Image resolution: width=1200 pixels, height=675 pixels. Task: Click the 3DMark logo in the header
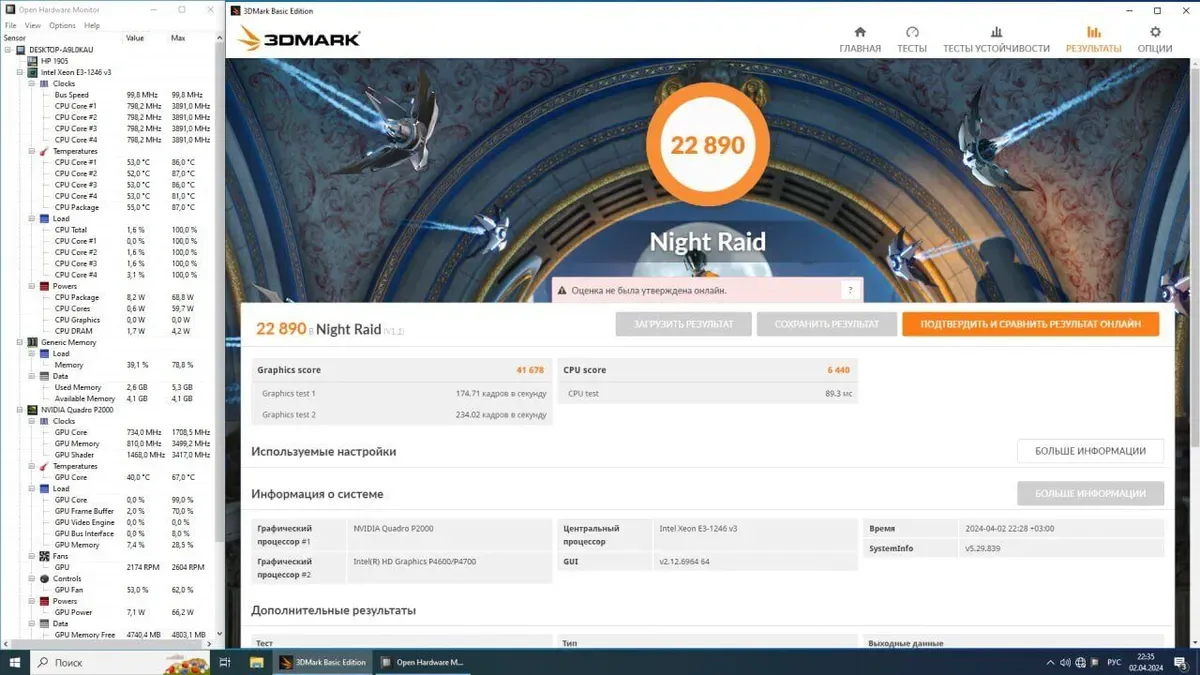(299, 39)
